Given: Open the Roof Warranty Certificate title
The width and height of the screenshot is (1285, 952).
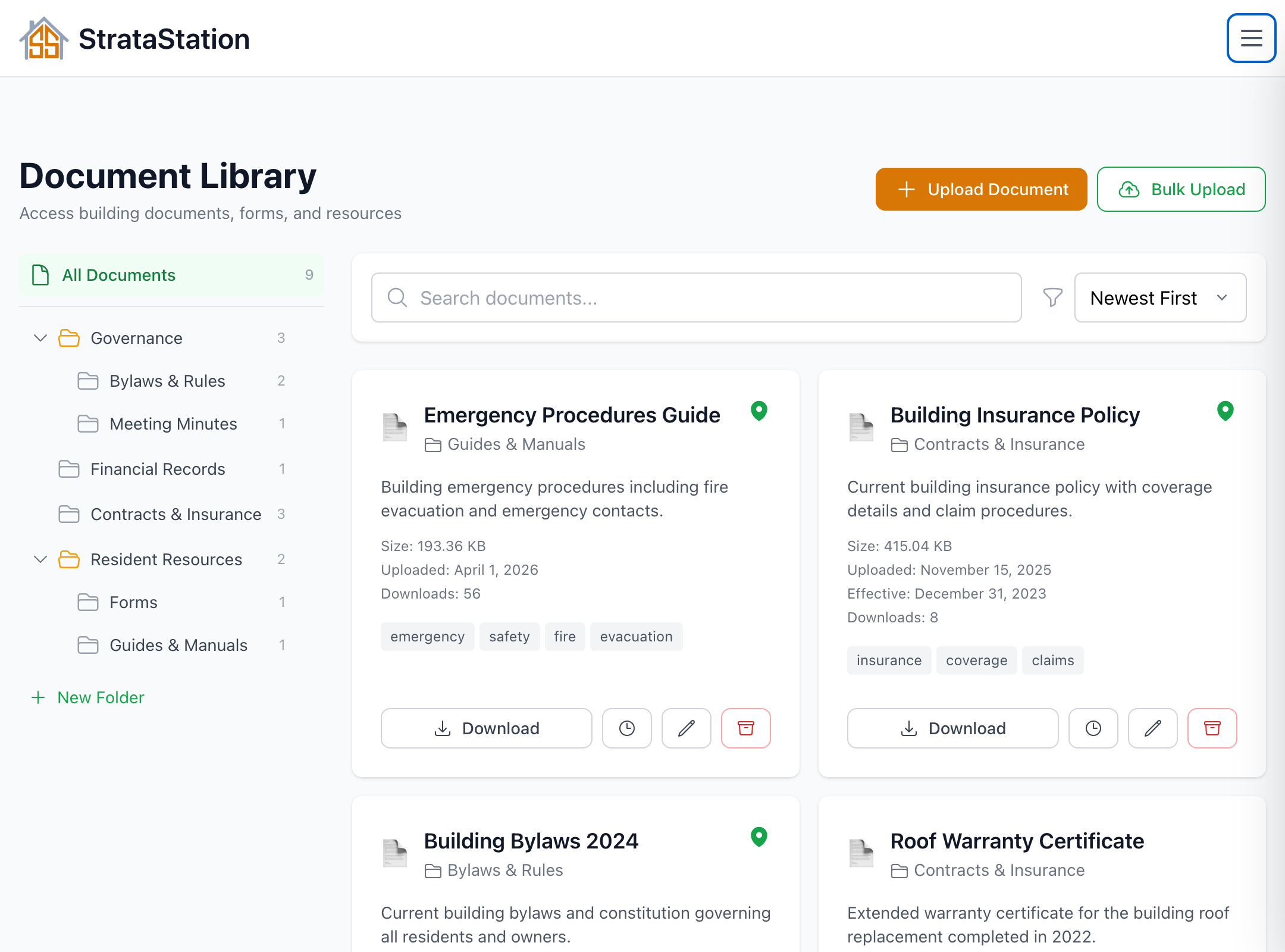Looking at the screenshot, I should [x=1017, y=841].
